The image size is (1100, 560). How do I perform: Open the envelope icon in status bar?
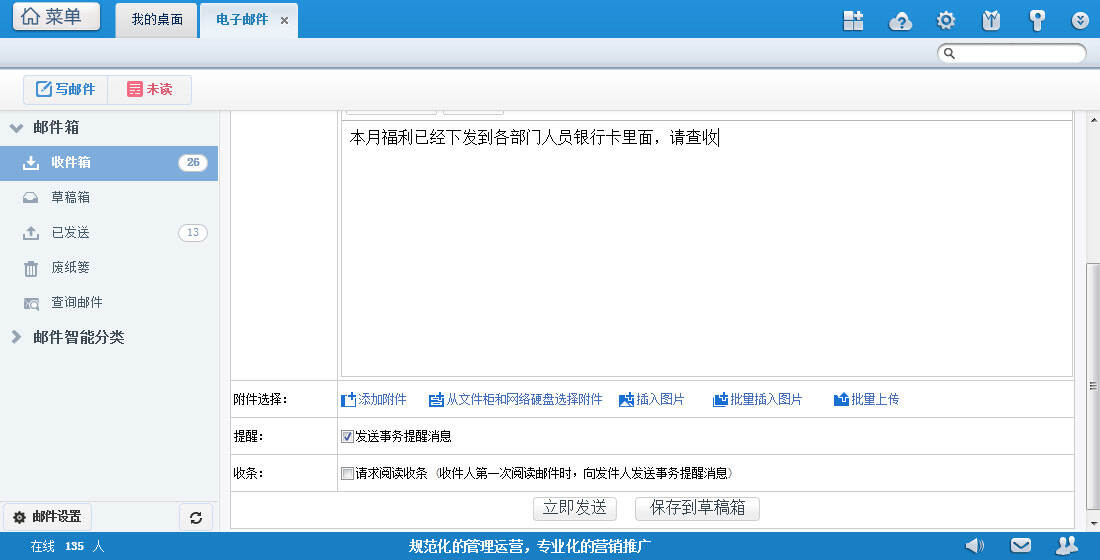(1020, 545)
